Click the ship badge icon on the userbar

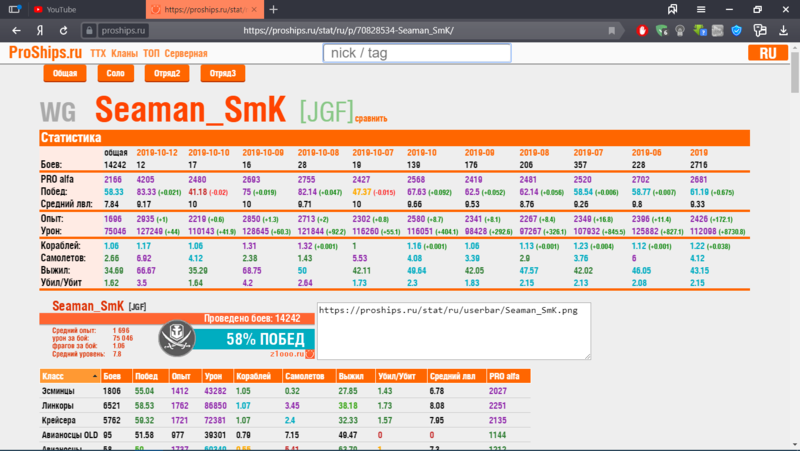177,338
